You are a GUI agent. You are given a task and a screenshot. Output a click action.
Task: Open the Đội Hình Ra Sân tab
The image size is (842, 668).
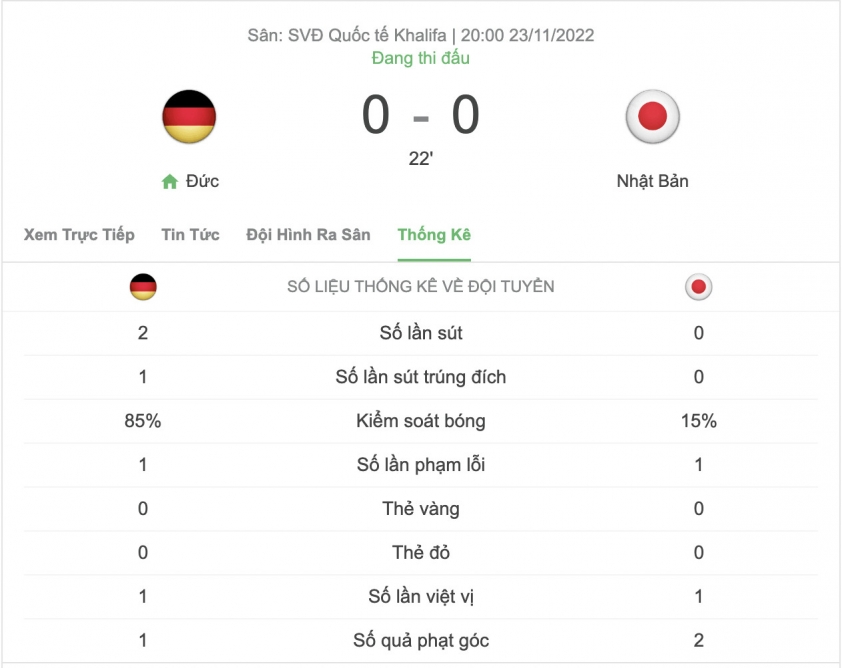click(x=308, y=235)
